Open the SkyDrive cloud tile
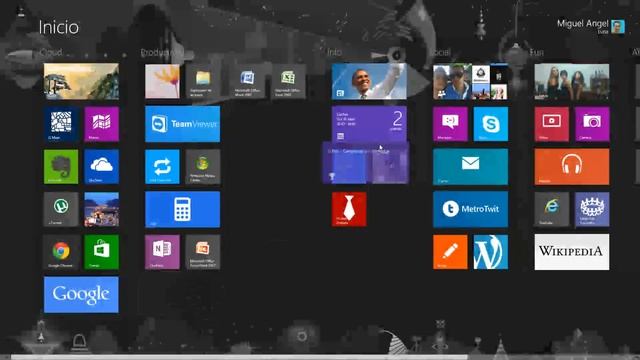Screen dimensions: 640x360 click(102, 167)
